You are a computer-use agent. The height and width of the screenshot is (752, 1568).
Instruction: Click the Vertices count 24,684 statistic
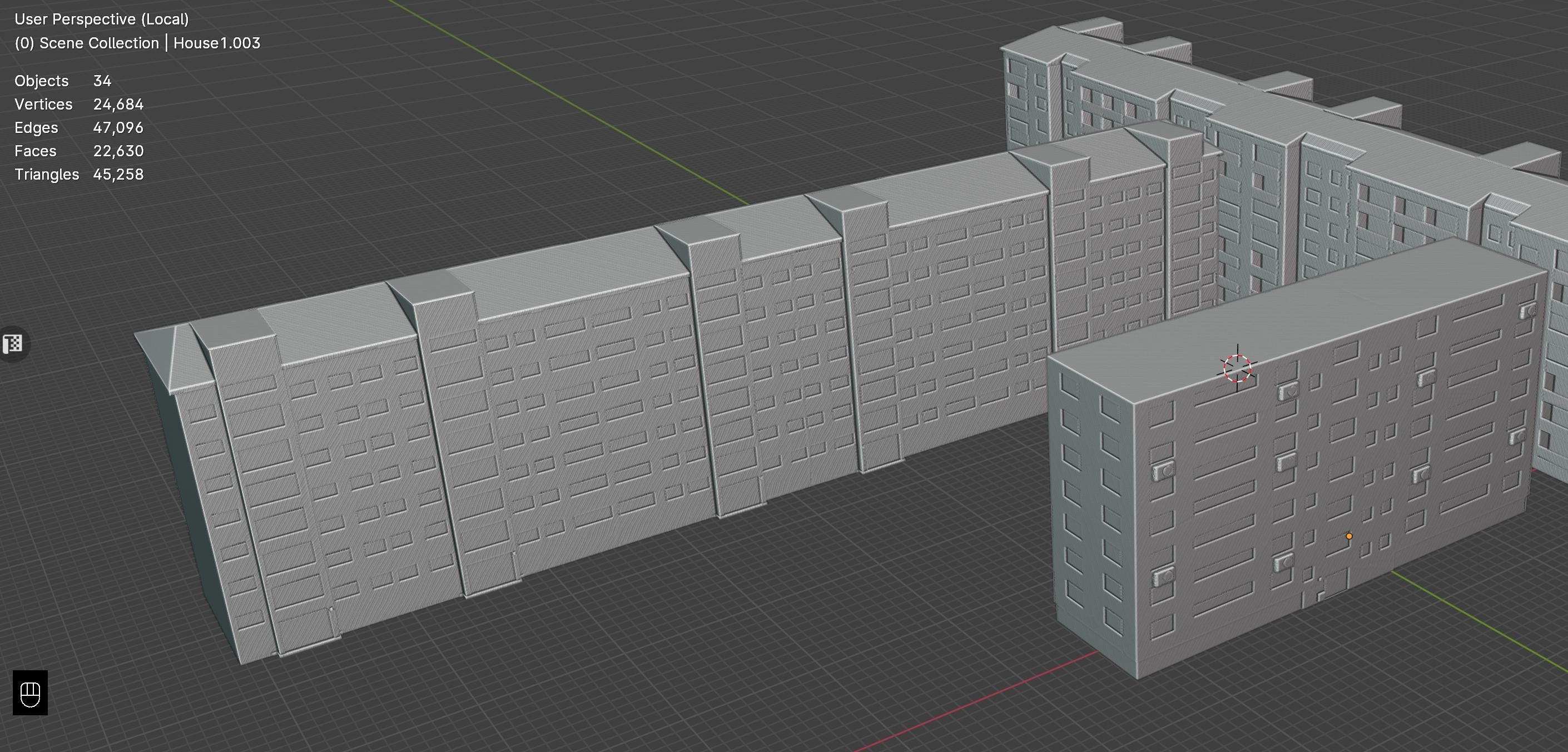tap(118, 104)
